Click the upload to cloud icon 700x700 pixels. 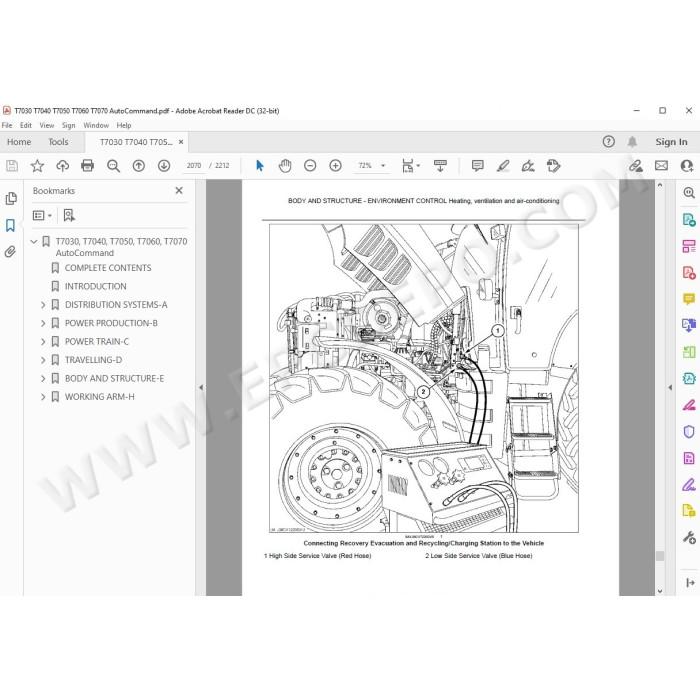point(62,166)
